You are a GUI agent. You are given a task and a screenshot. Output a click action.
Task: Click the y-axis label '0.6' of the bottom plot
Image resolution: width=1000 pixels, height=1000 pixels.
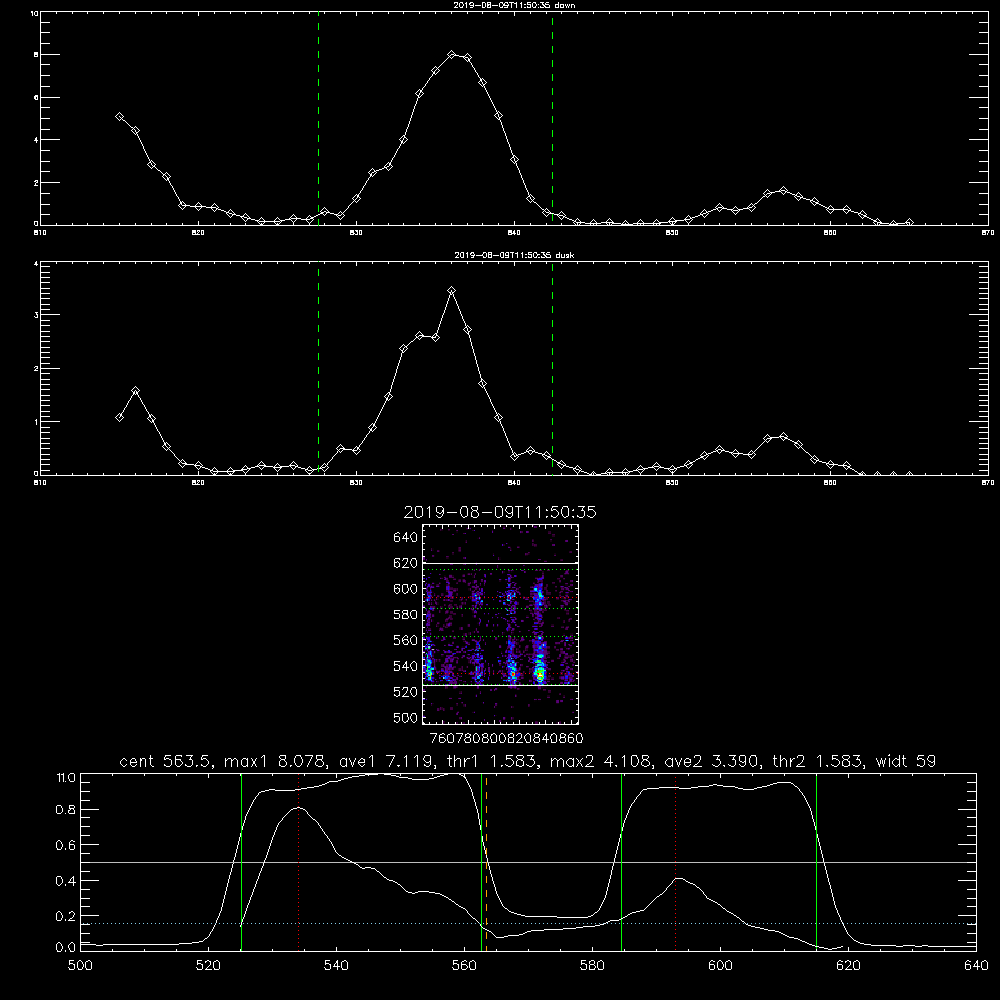(66, 845)
